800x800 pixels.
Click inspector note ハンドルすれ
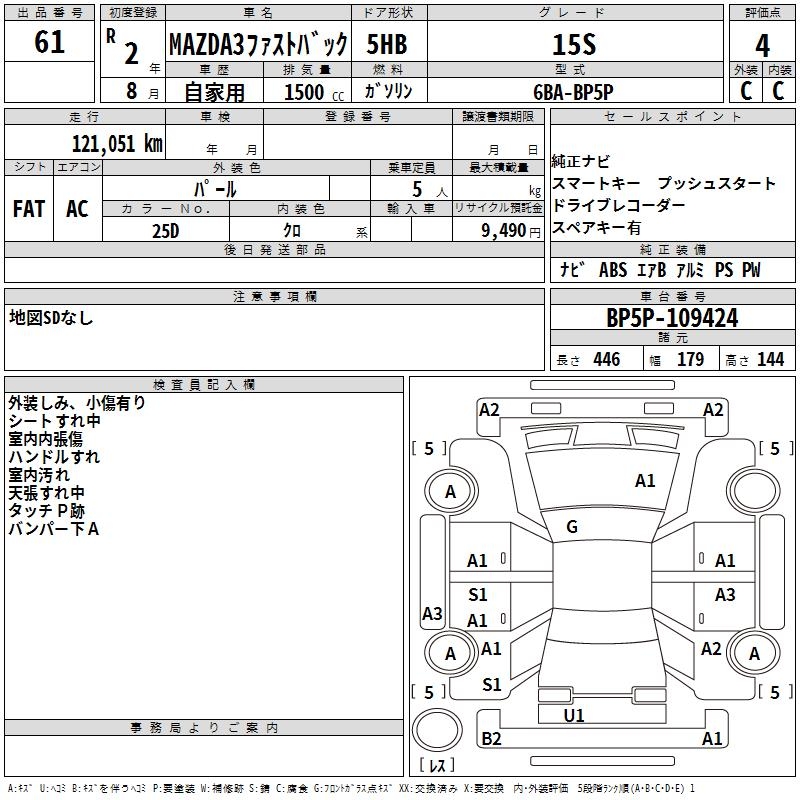54,457
